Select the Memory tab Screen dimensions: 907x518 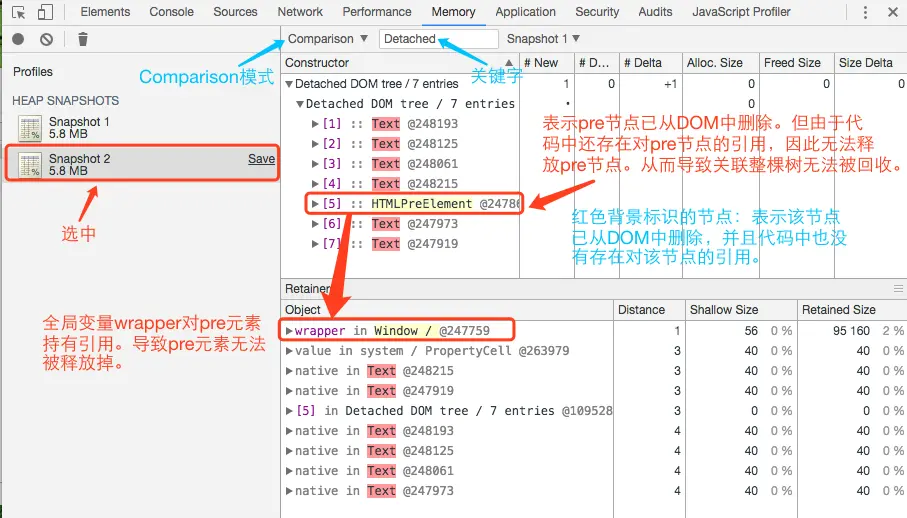pyautogui.click(x=454, y=12)
